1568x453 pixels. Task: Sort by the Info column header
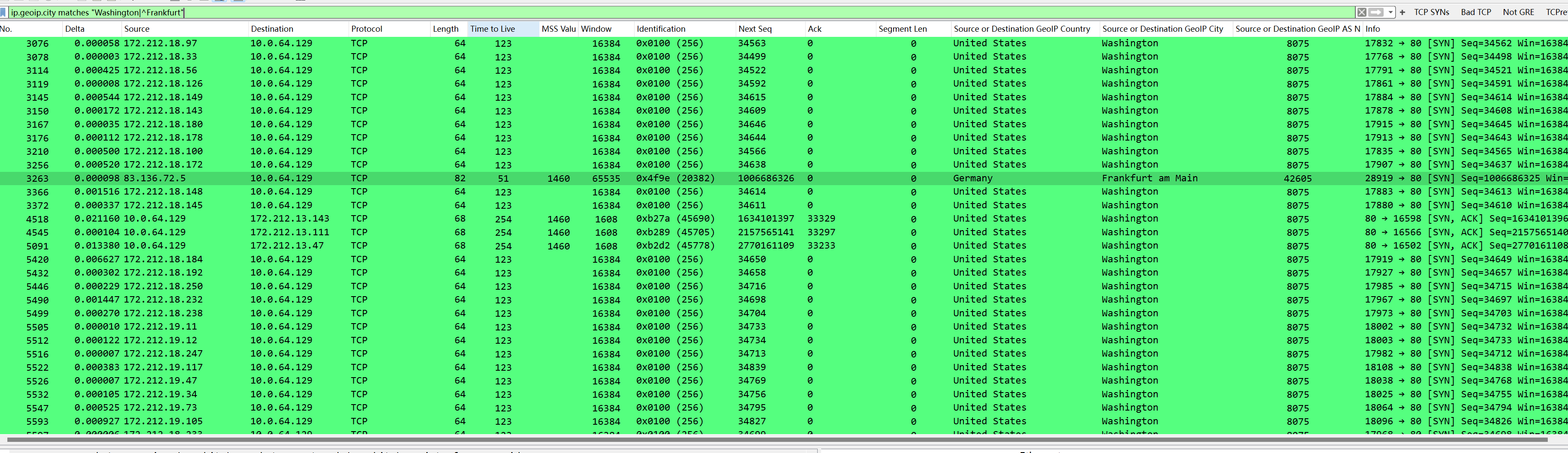point(1465,29)
